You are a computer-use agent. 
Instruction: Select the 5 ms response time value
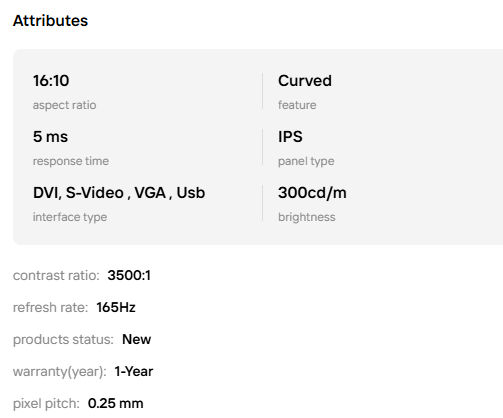[x=50, y=137]
